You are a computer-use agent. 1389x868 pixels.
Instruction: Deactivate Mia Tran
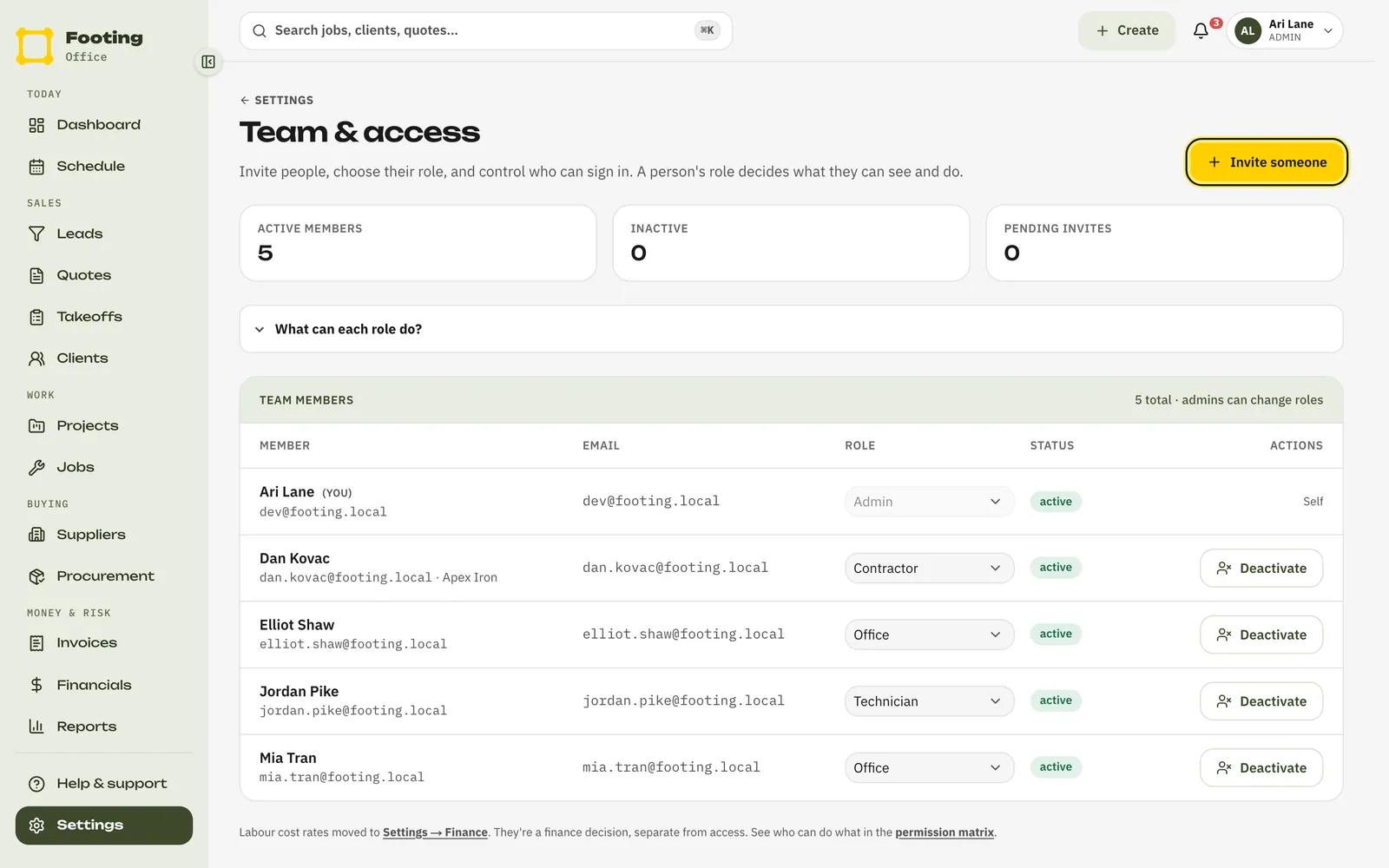[x=1261, y=768]
